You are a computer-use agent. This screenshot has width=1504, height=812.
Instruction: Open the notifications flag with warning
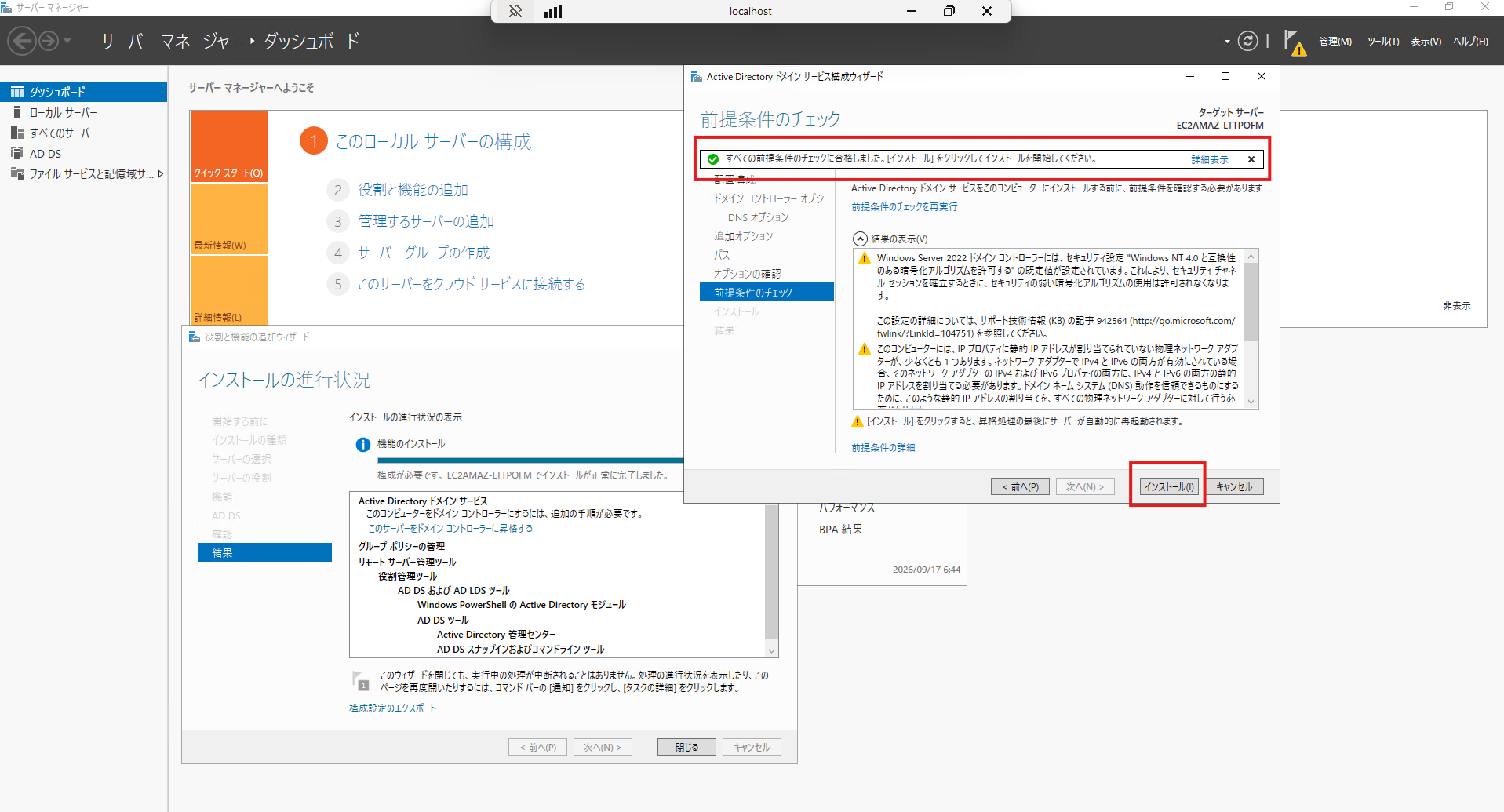1294,42
